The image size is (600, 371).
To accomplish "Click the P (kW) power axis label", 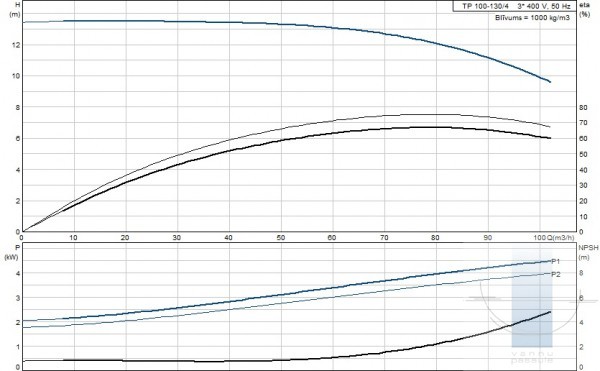I will coord(12,252).
